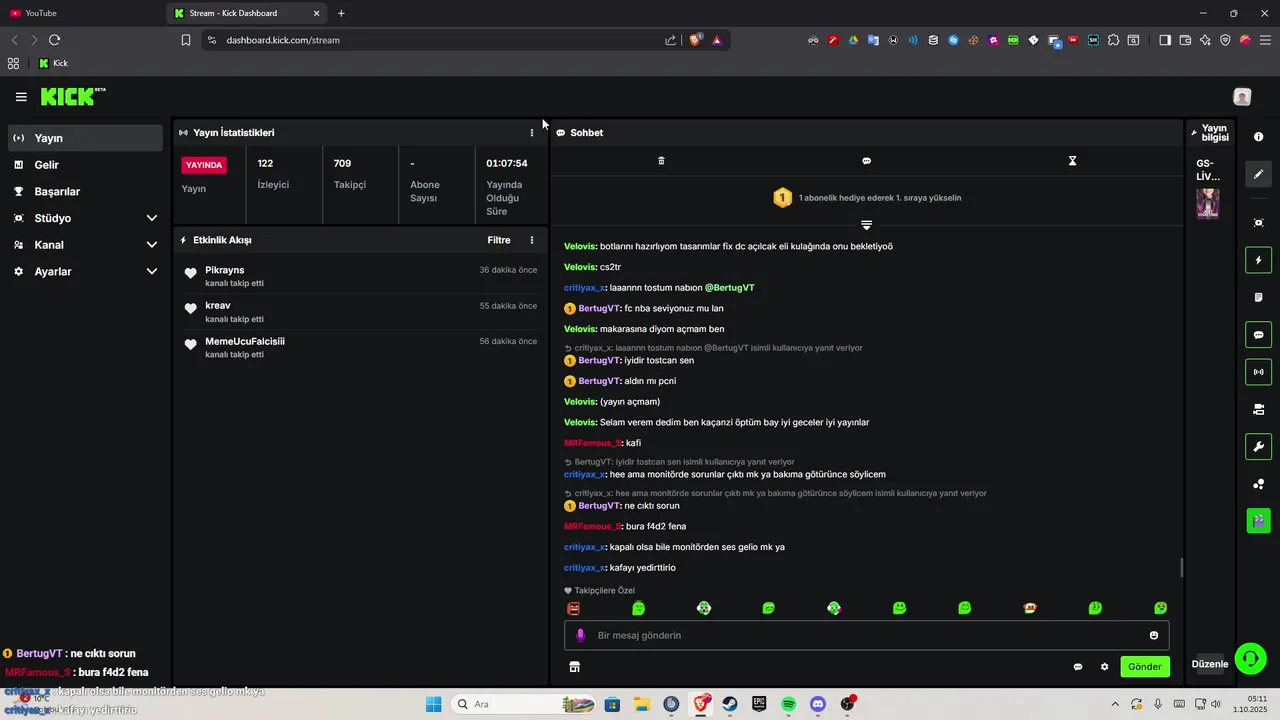Click the stream category thumbnail in Yayın bilgisi

(1208, 204)
